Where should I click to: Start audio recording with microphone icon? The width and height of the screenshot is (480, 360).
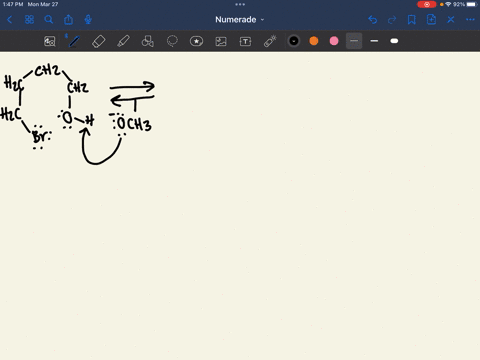(x=88, y=20)
